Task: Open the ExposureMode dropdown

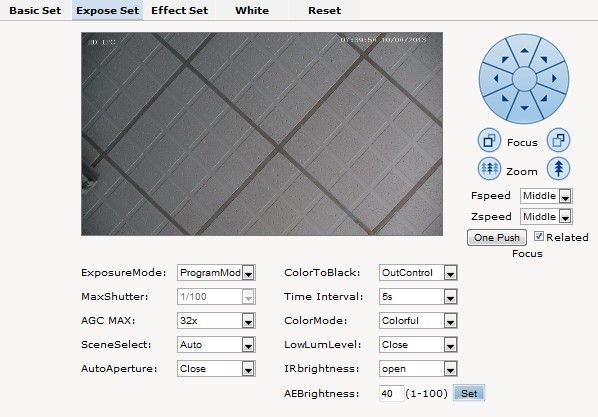Action: tap(216, 273)
